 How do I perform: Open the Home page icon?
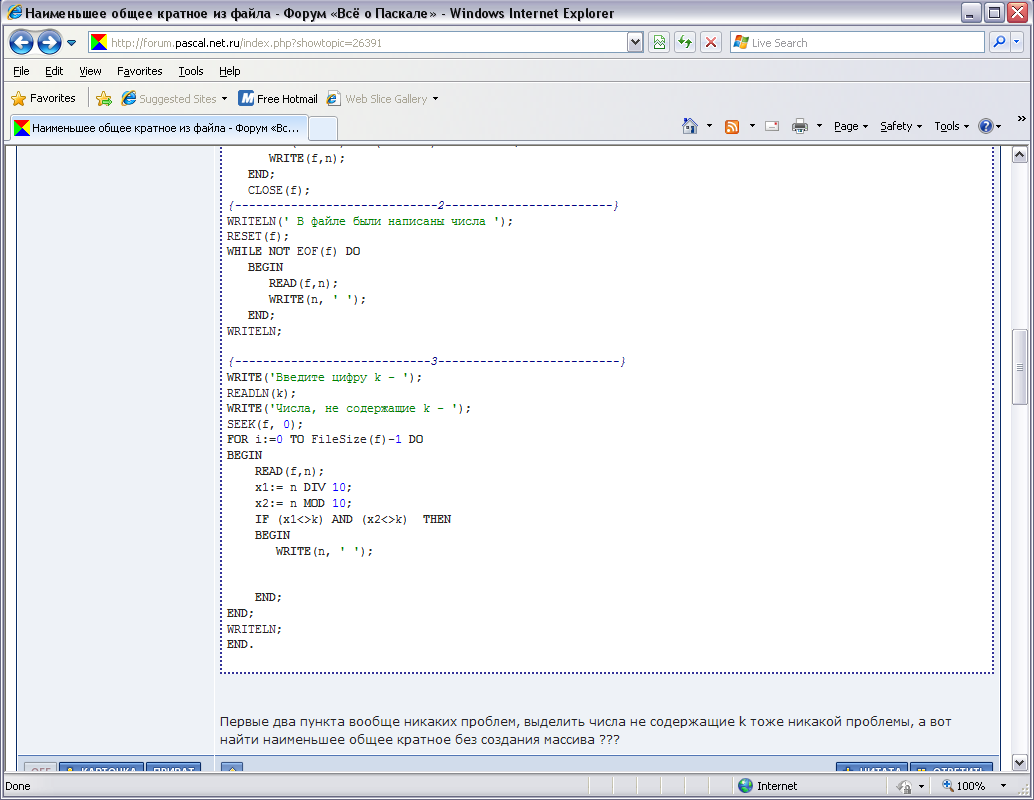click(x=689, y=126)
